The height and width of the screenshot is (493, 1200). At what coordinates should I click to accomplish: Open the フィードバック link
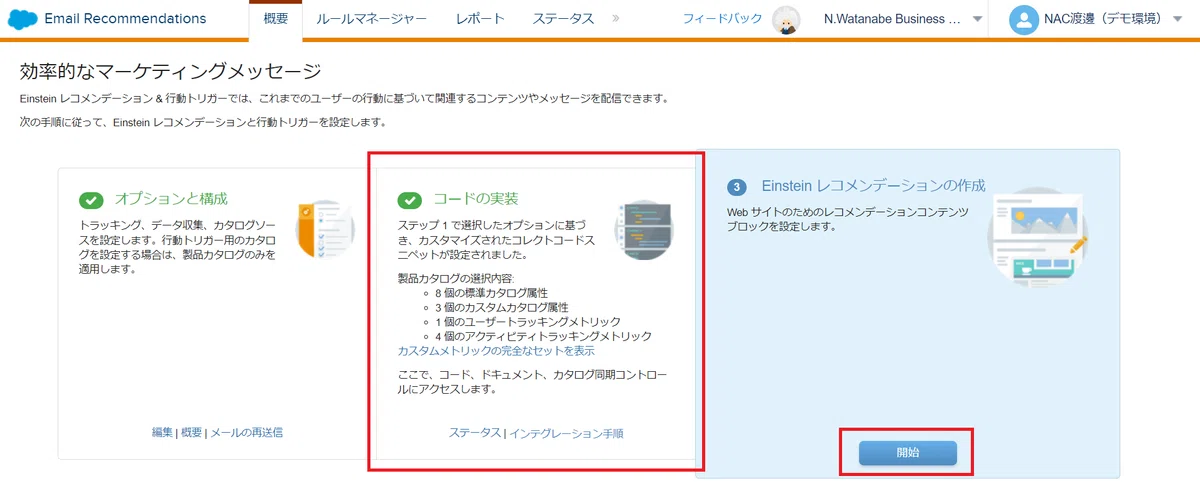pos(722,19)
